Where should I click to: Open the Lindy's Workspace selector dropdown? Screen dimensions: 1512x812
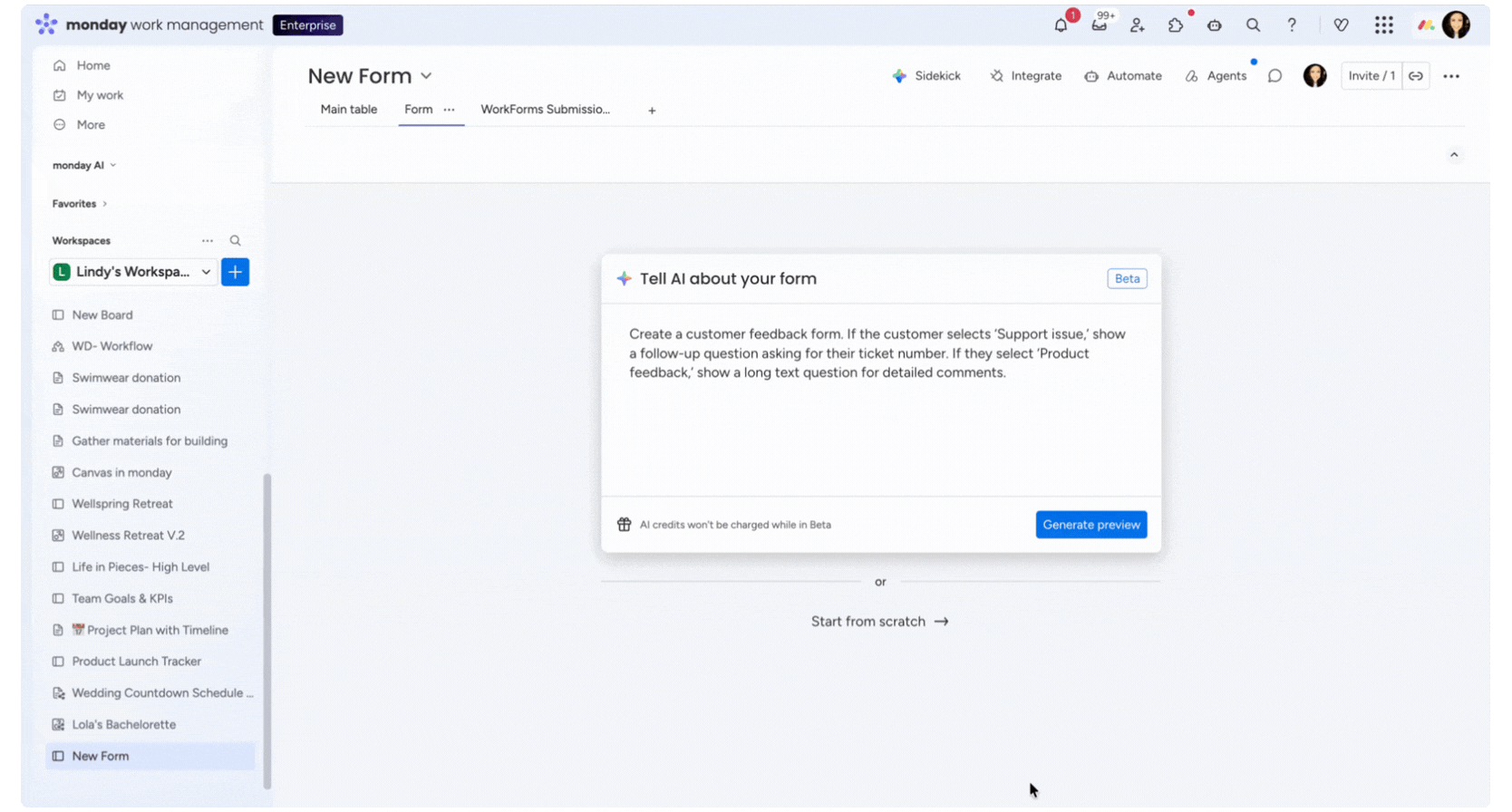click(133, 272)
